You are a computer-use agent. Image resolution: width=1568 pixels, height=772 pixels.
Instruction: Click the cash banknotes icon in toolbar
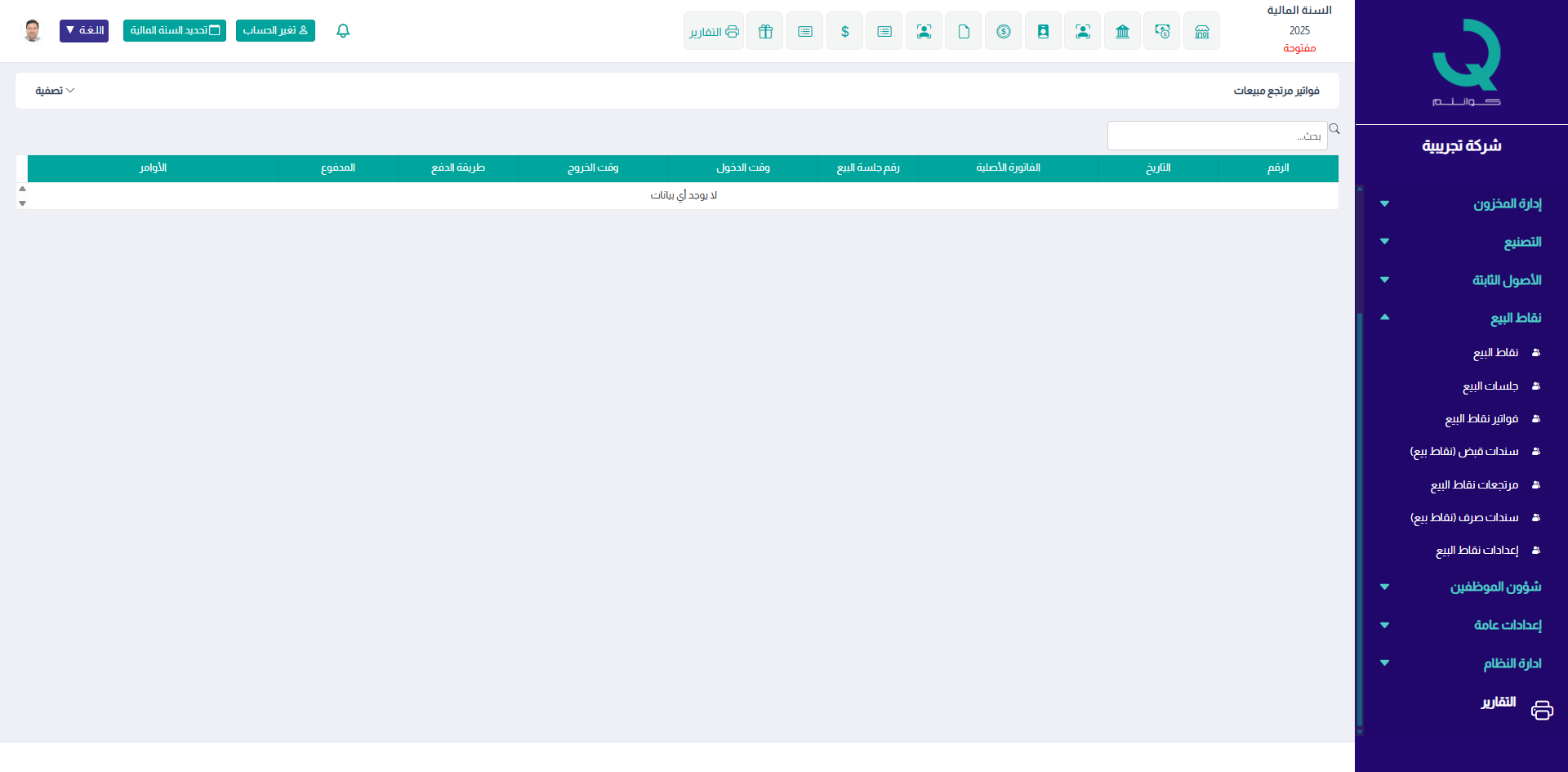point(1161,32)
